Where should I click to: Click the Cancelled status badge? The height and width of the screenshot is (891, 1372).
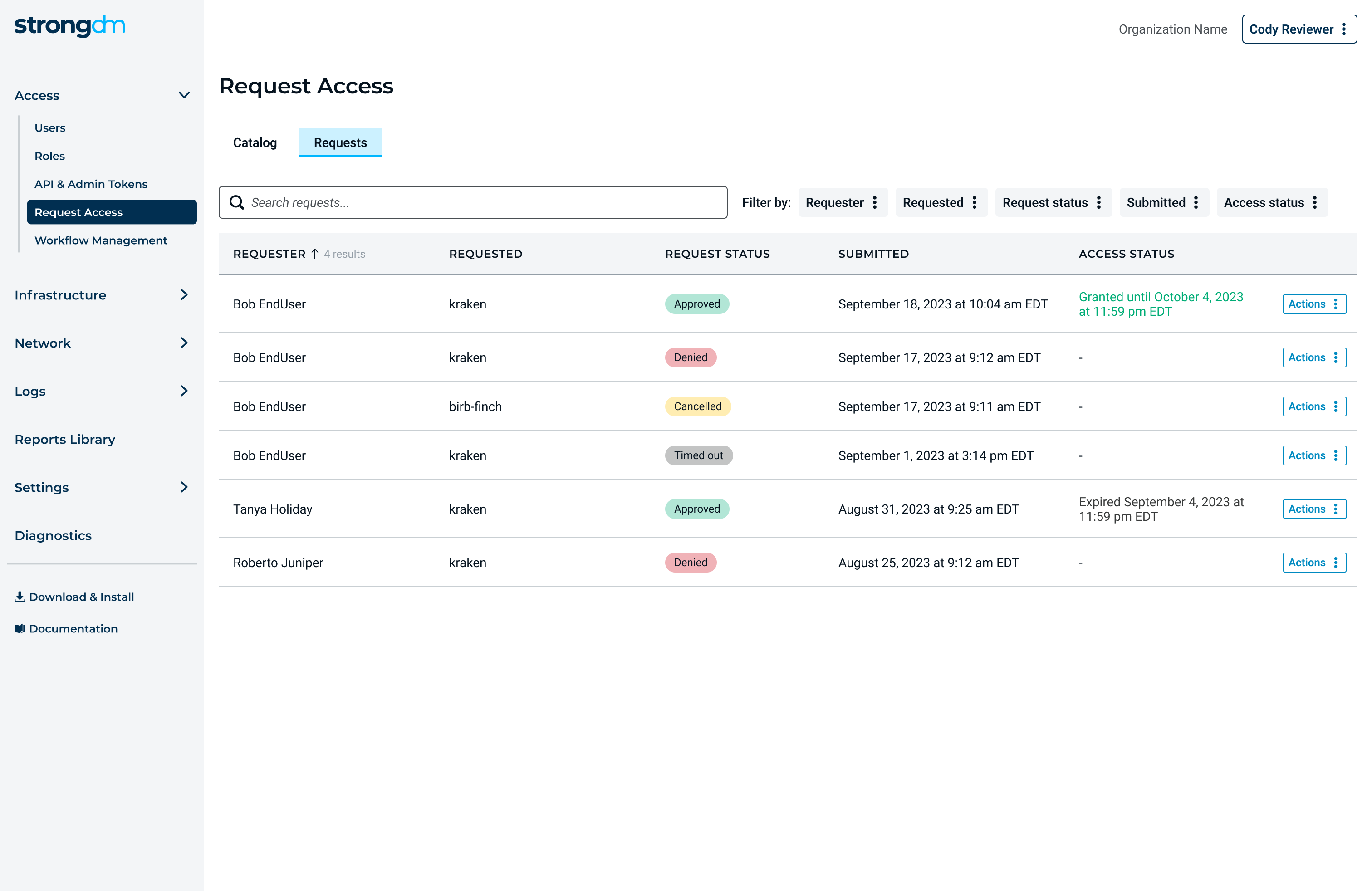pos(697,406)
